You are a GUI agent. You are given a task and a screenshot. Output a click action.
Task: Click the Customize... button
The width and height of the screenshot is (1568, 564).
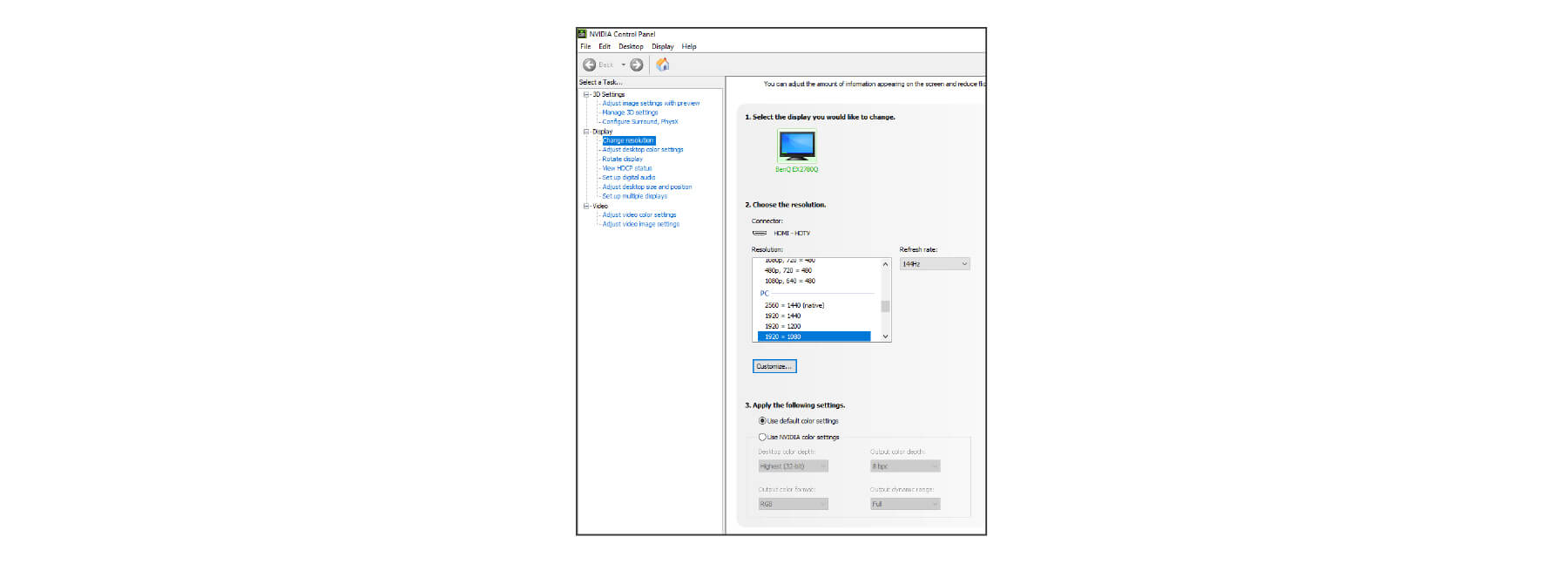coord(774,366)
